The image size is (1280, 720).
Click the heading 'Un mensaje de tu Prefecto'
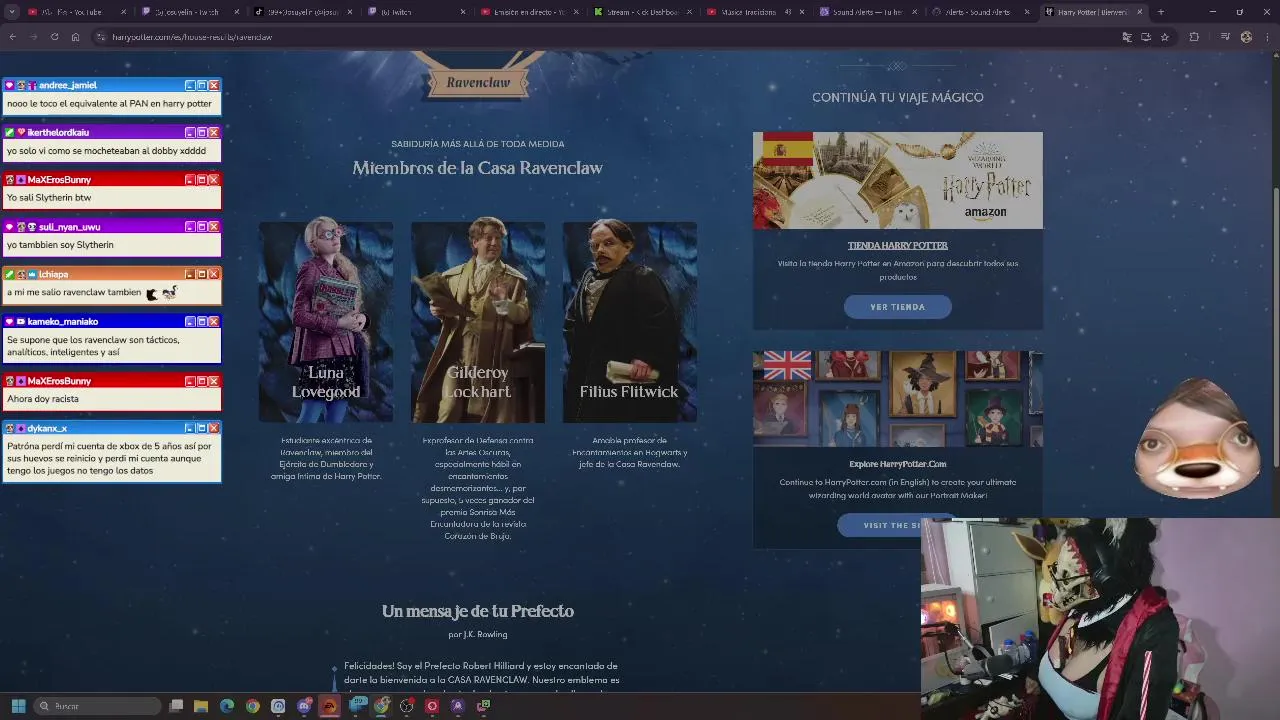478,611
